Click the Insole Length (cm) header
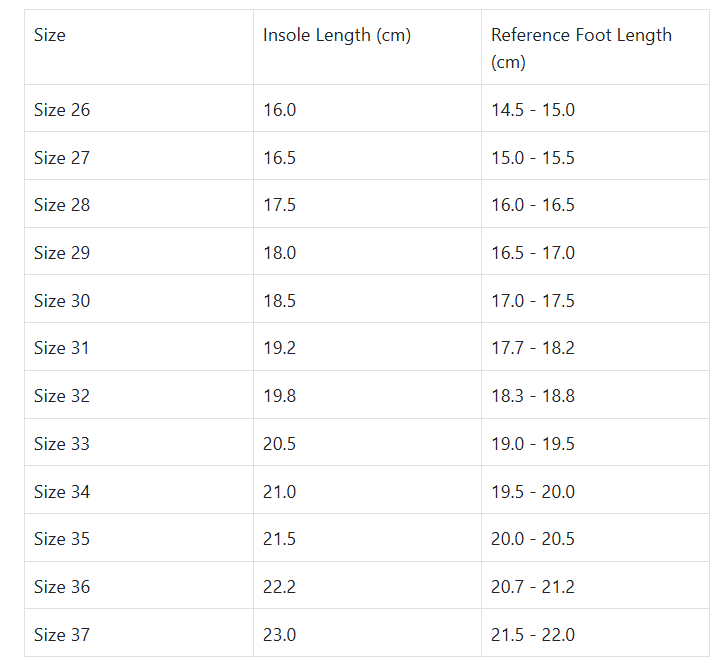The image size is (724, 671). point(336,35)
